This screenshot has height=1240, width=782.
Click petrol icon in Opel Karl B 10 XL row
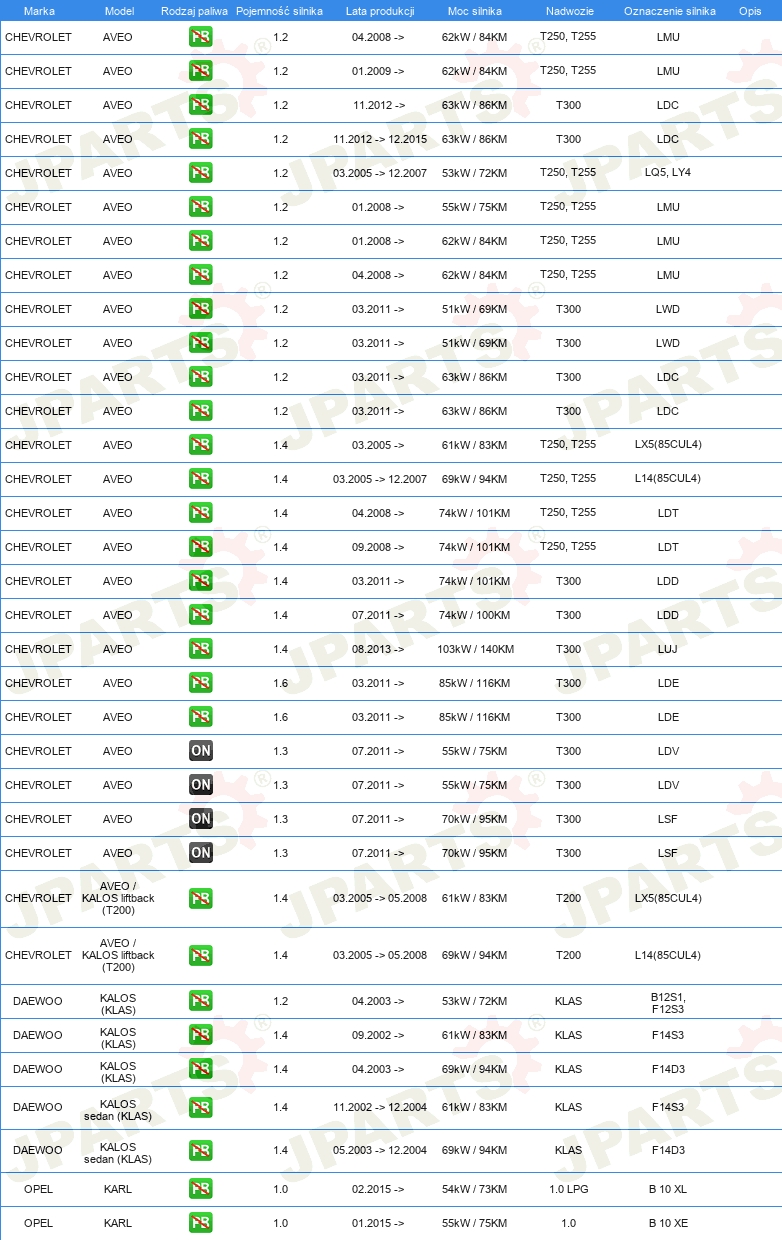pyautogui.click(x=201, y=1189)
